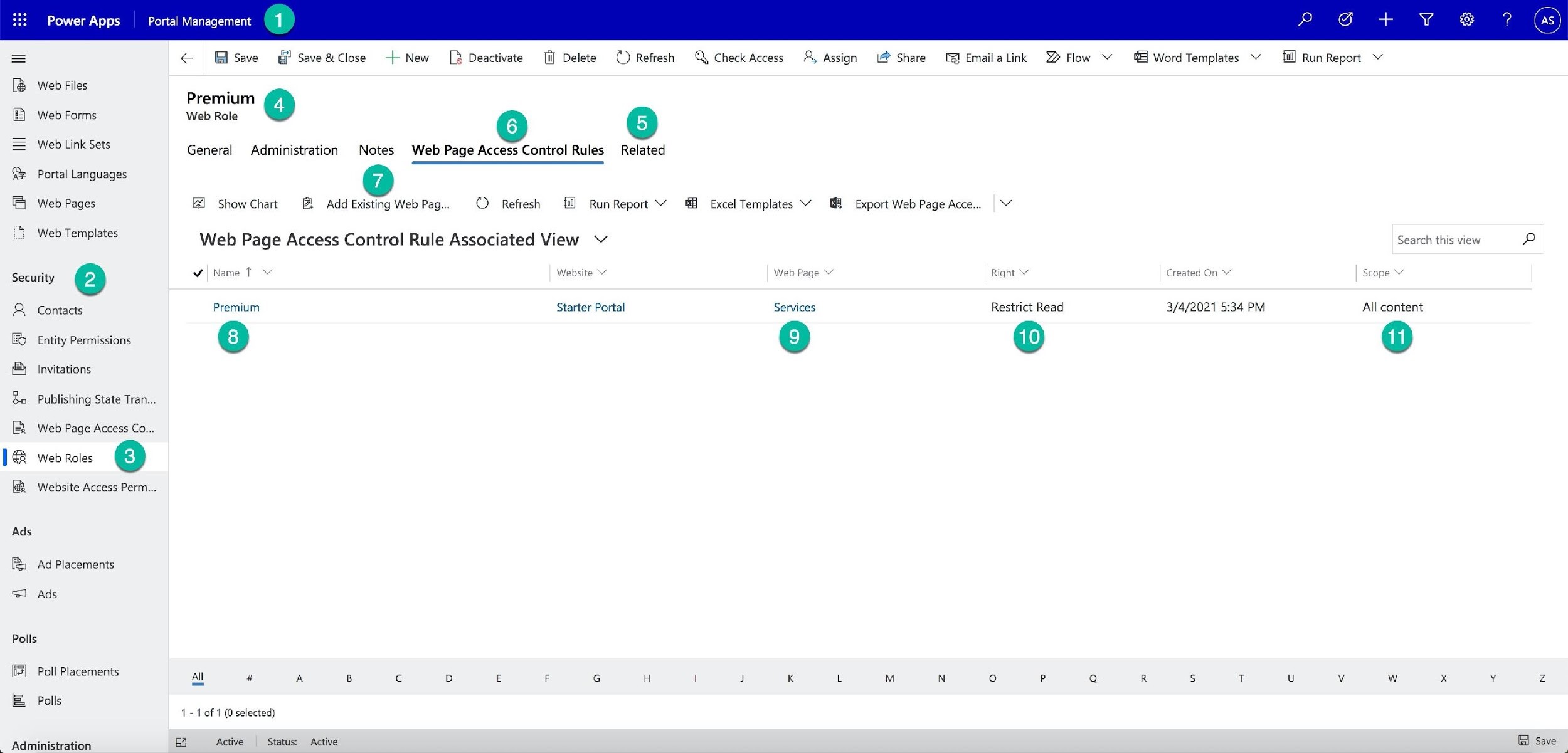Open the General tab
Viewport: 1568px width, 753px height.
209,150
